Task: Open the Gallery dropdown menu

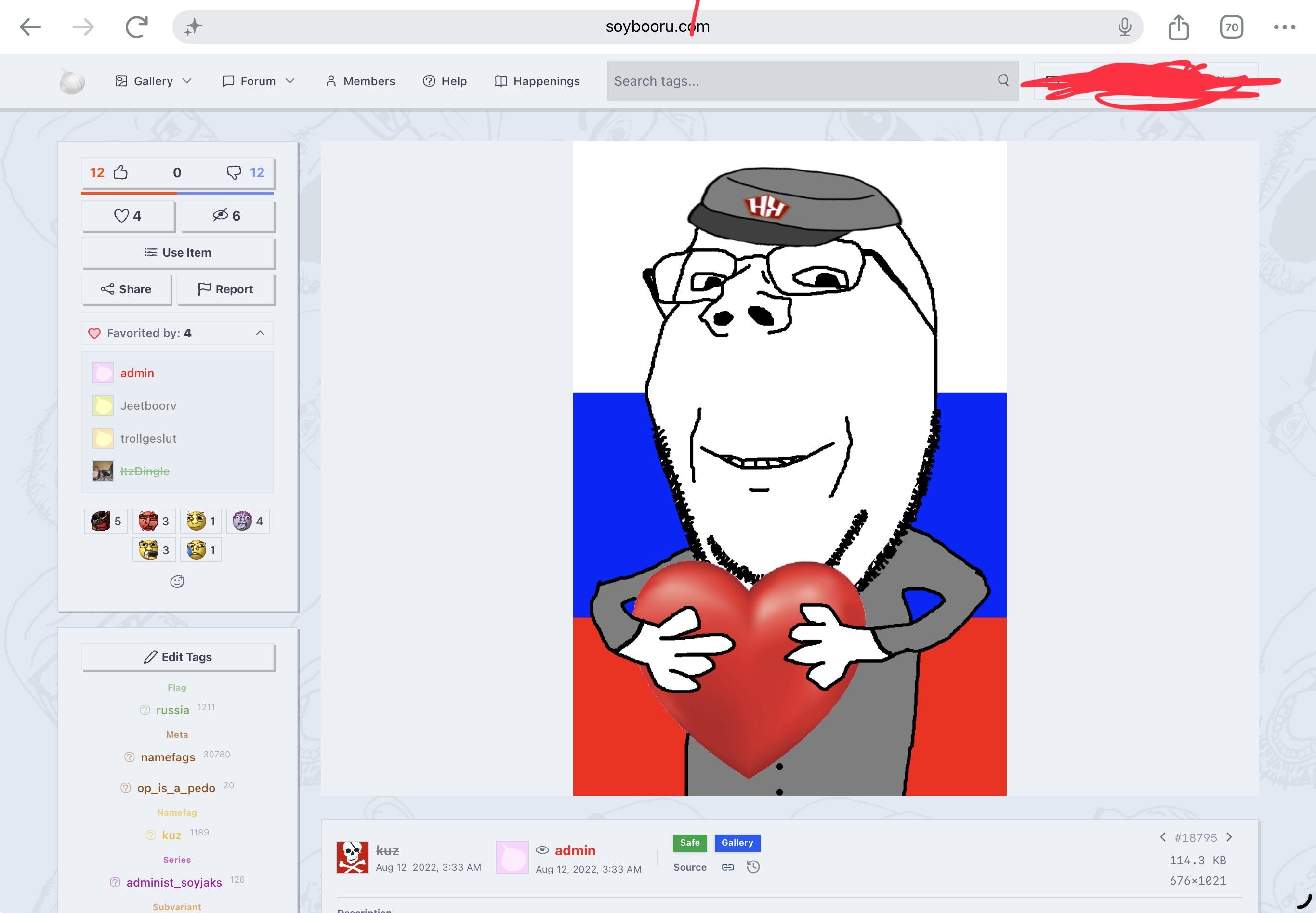Action: [153, 81]
